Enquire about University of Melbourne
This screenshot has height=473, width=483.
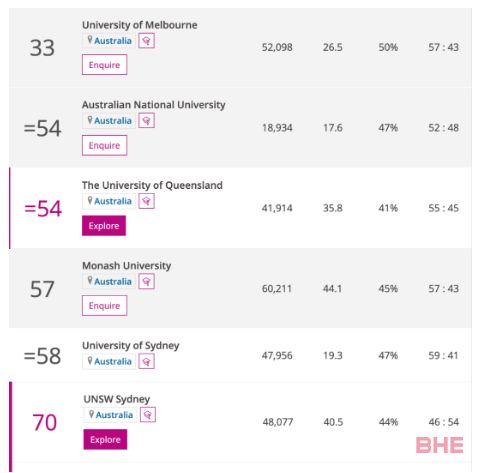coord(104,65)
